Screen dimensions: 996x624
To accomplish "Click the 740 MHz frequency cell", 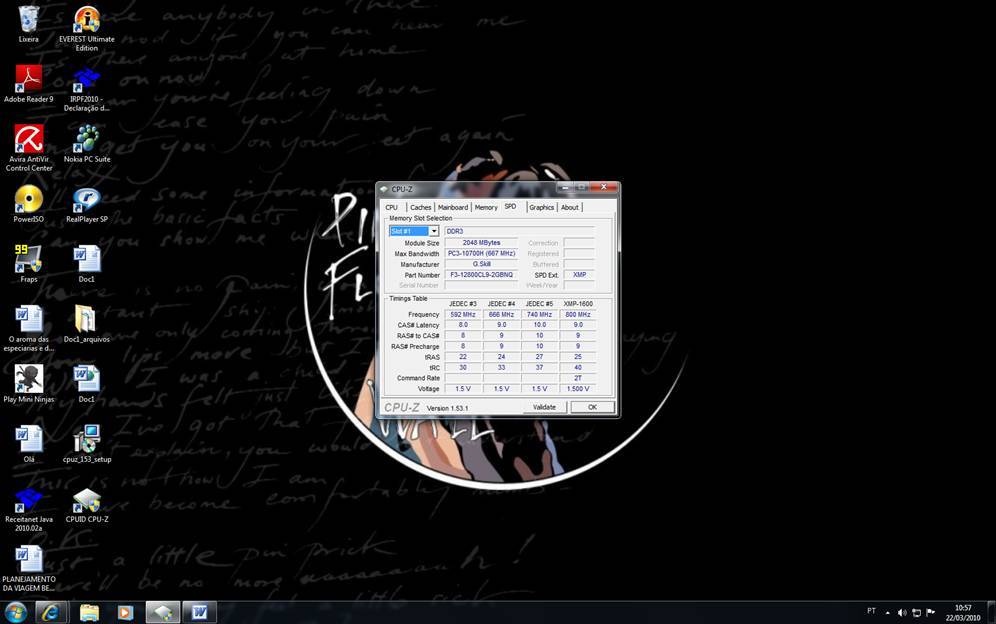I will (539, 315).
